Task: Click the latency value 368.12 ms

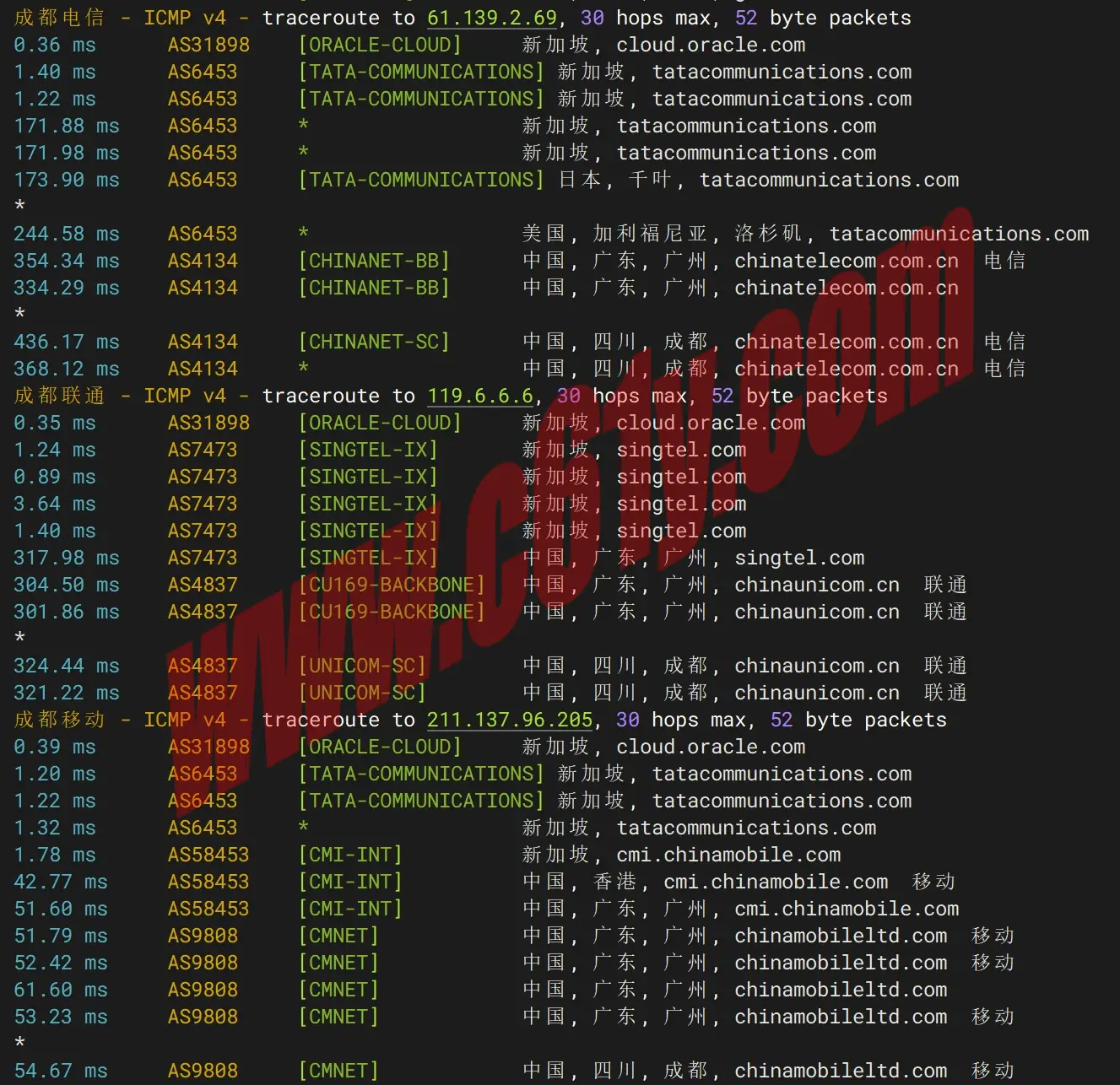Action: click(67, 369)
